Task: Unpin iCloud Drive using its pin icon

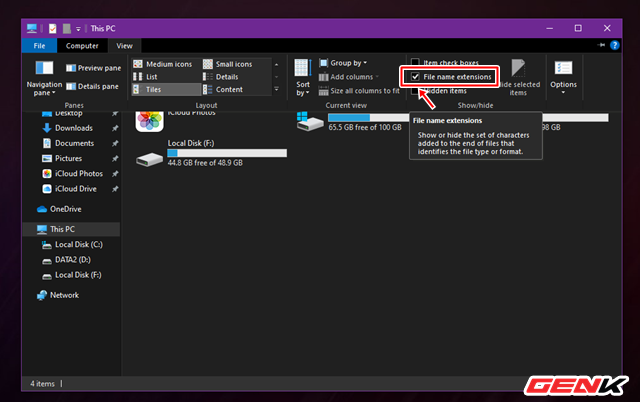Action: [x=115, y=189]
